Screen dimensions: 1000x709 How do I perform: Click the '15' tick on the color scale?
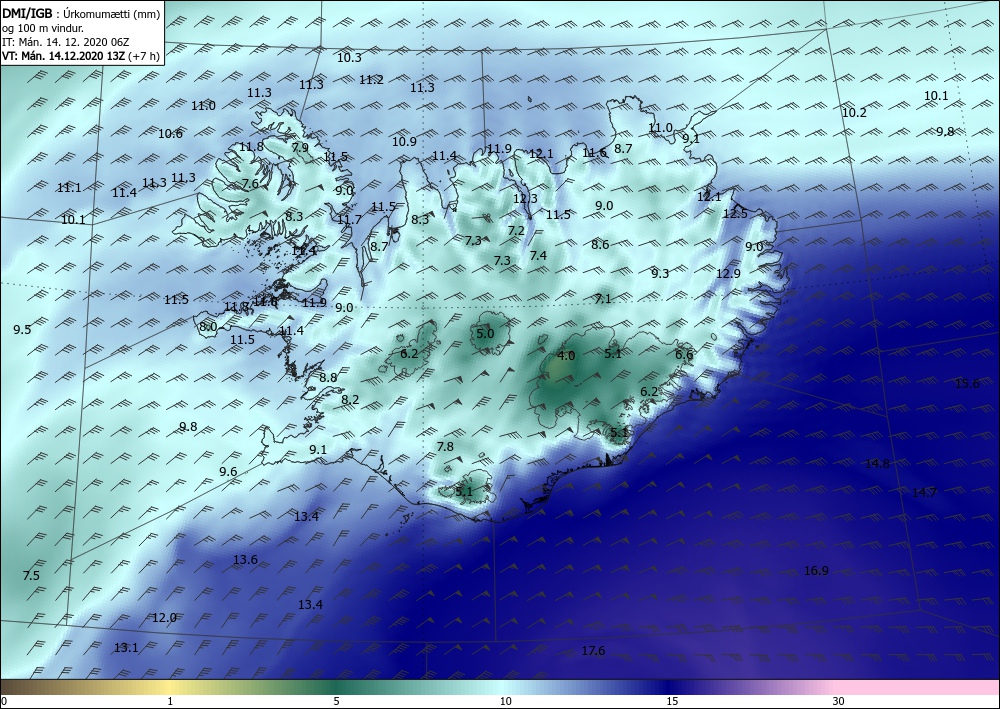672,702
